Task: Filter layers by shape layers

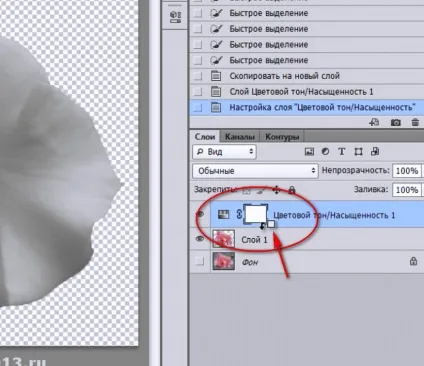Action: (358, 152)
